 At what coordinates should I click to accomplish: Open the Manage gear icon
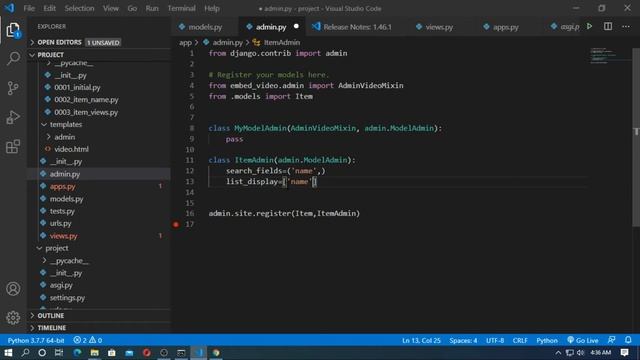[13, 317]
